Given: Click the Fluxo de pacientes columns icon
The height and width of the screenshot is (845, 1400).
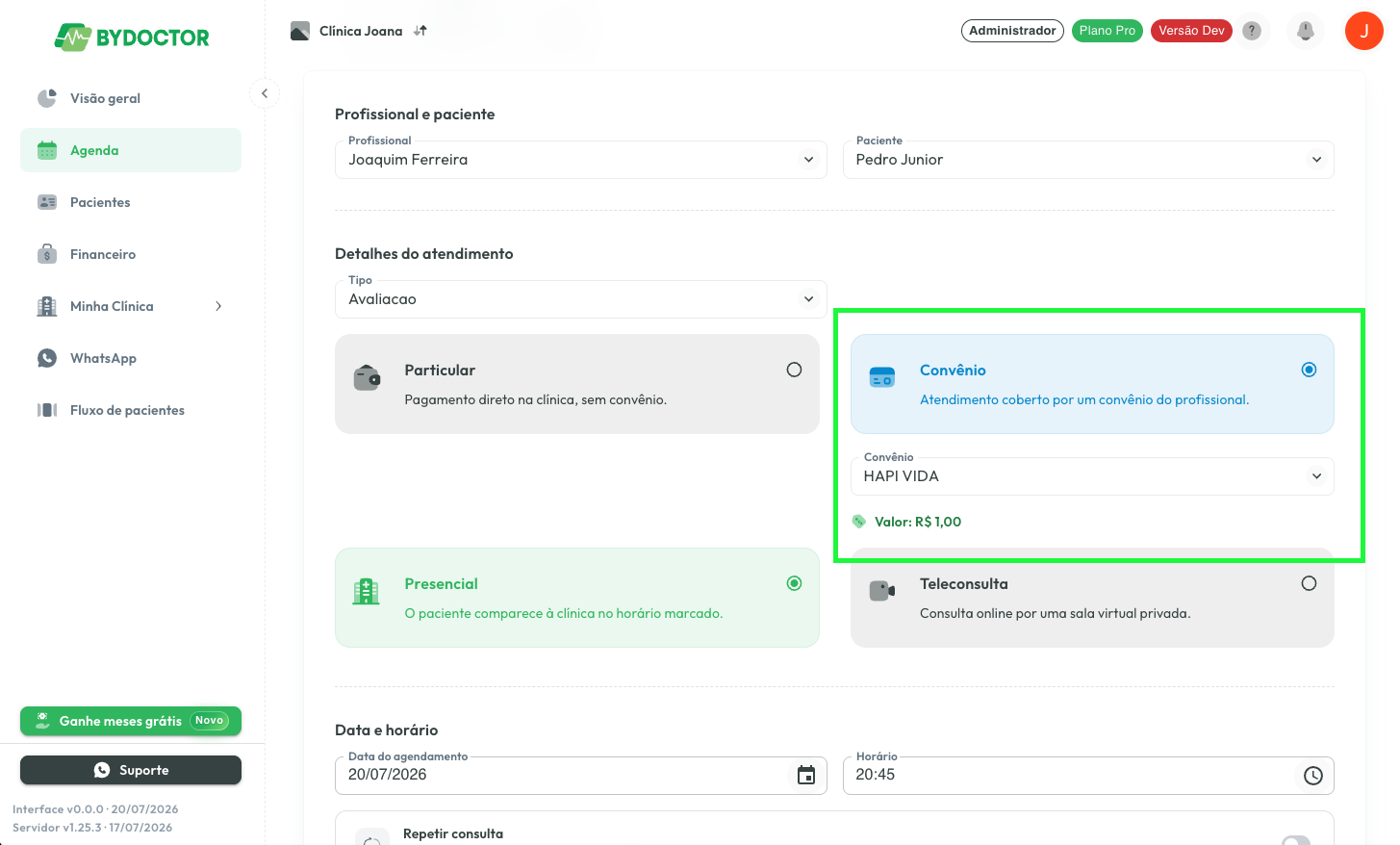Looking at the screenshot, I should pyautogui.click(x=47, y=410).
